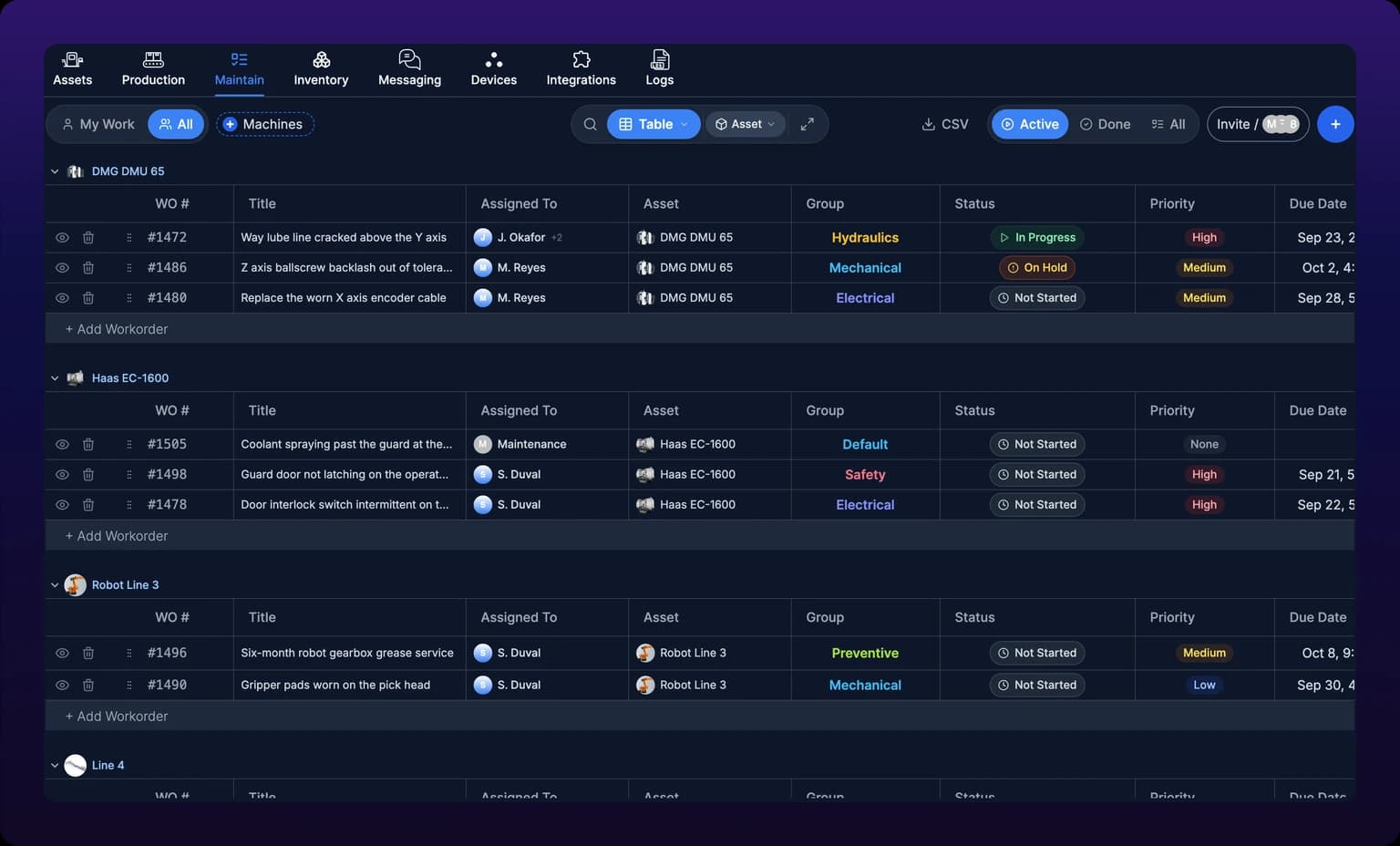1400x846 pixels.
Task: Toggle the eye icon on #1480 row
Action: coord(62,297)
